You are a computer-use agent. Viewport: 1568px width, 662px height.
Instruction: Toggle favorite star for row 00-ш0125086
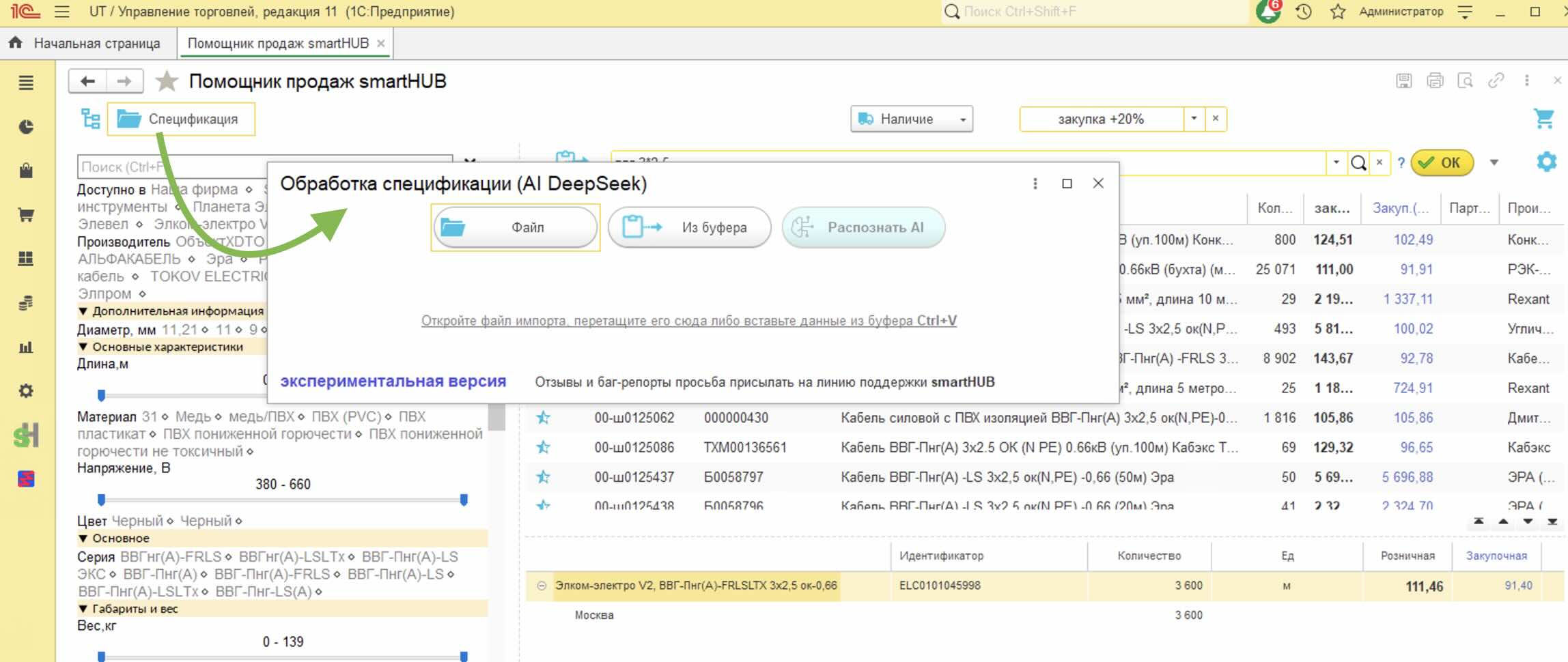tap(543, 448)
